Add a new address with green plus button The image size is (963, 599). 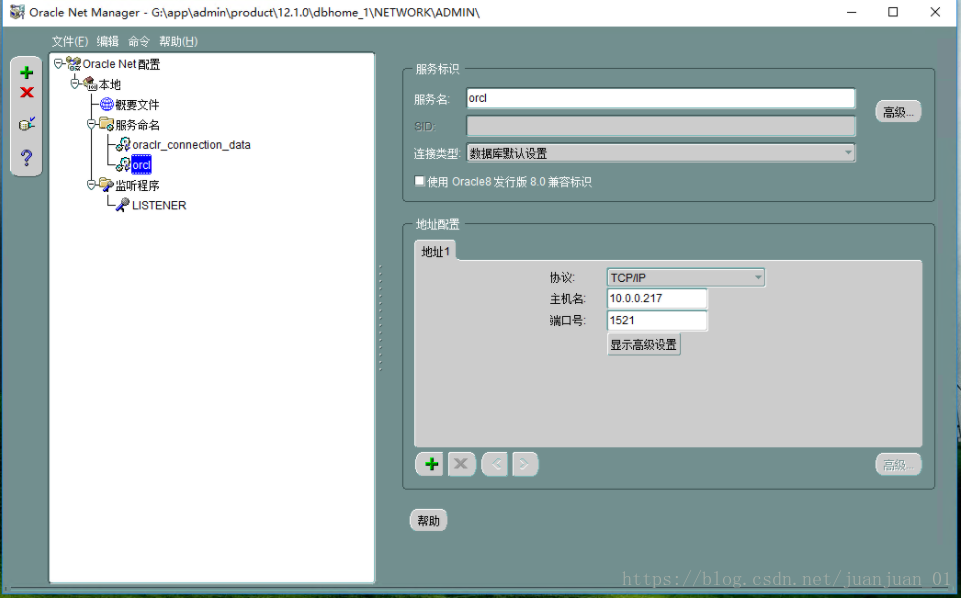(x=431, y=464)
